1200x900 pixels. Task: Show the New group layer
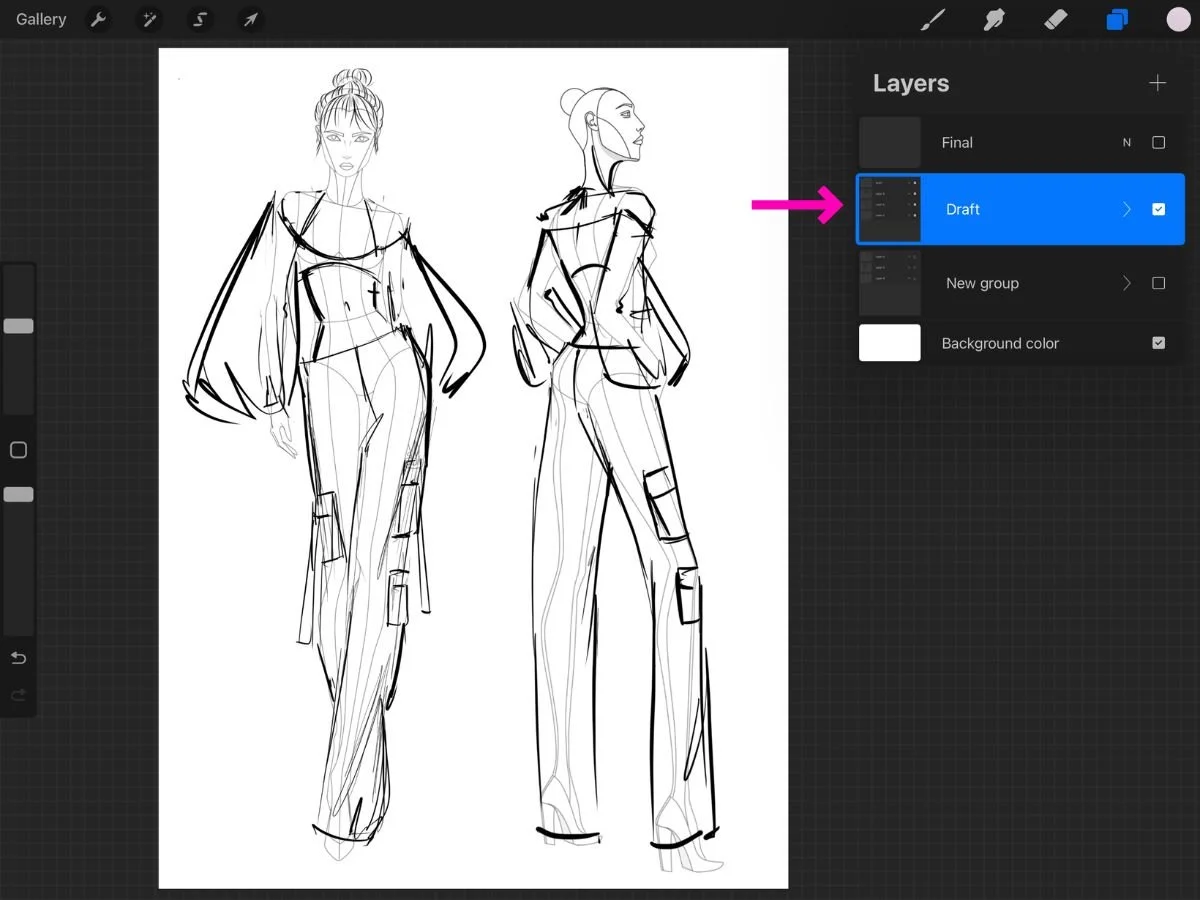1159,283
